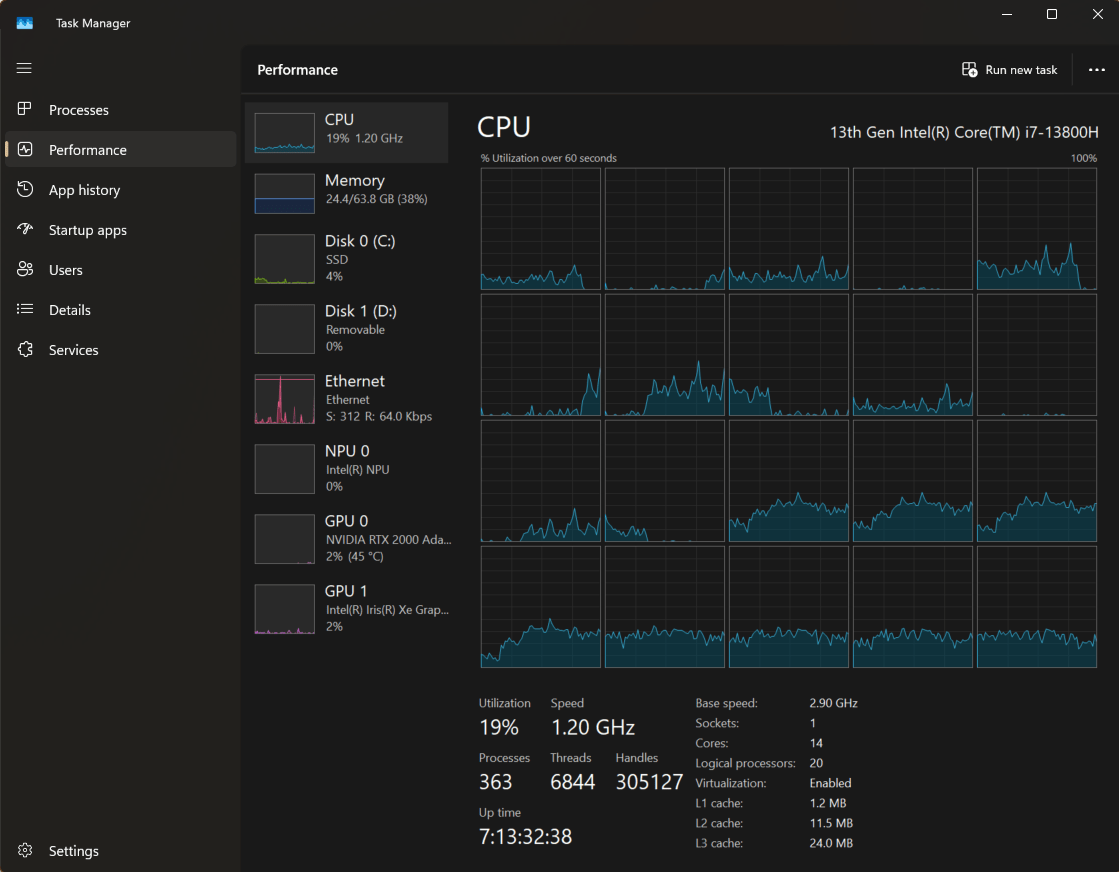The height and width of the screenshot is (872, 1119).
Task: View Ethernet network performance
Action: tap(346, 399)
